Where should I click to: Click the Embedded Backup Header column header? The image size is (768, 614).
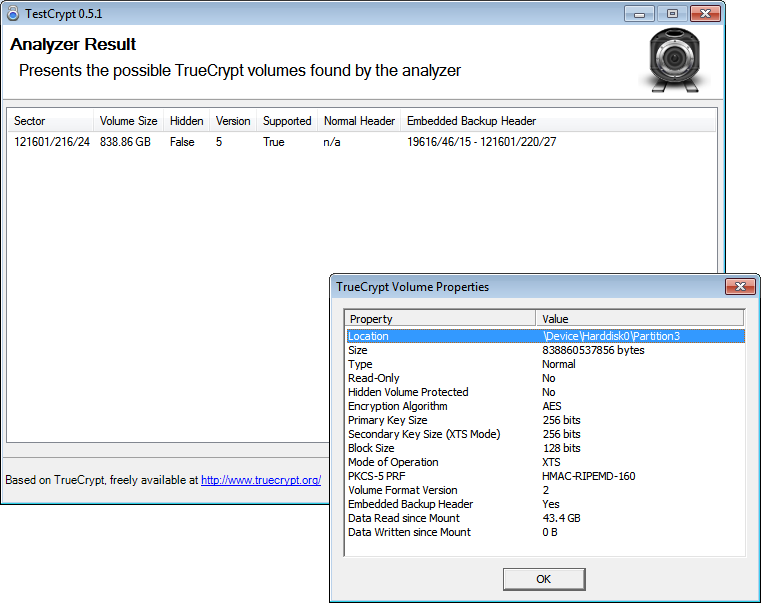click(558, 121)
